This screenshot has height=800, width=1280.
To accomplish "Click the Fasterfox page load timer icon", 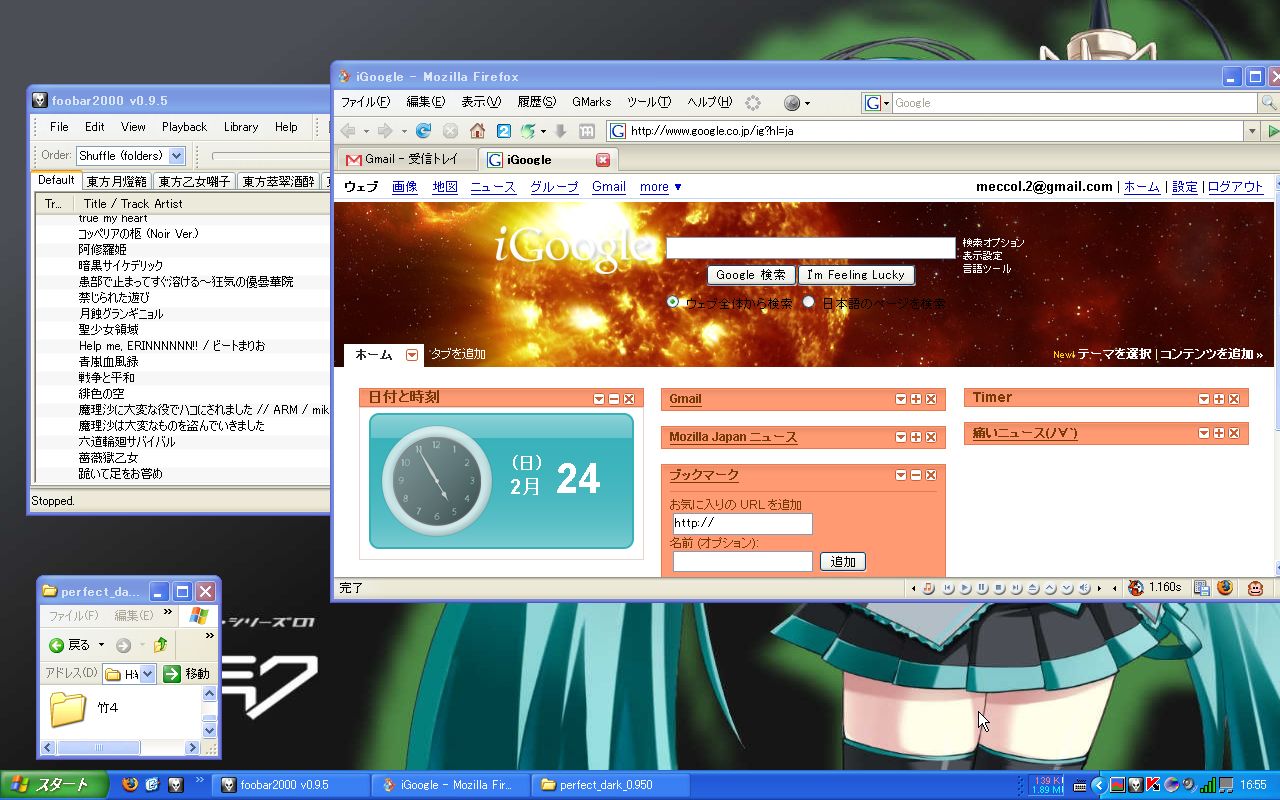I will (1136, 588).
